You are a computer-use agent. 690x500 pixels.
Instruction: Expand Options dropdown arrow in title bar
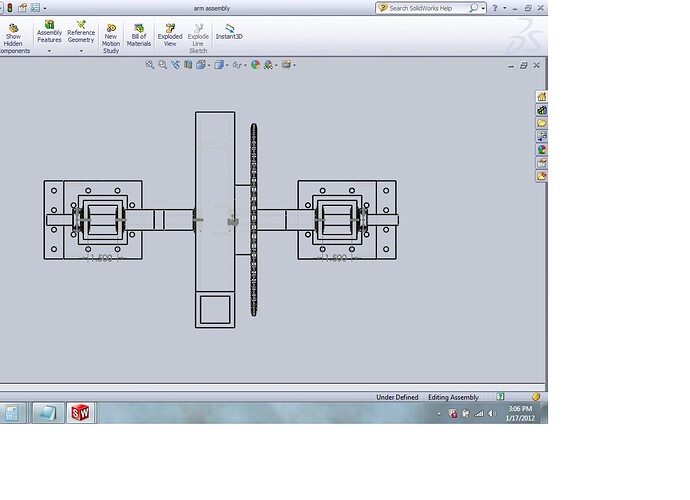coord(45,8)
